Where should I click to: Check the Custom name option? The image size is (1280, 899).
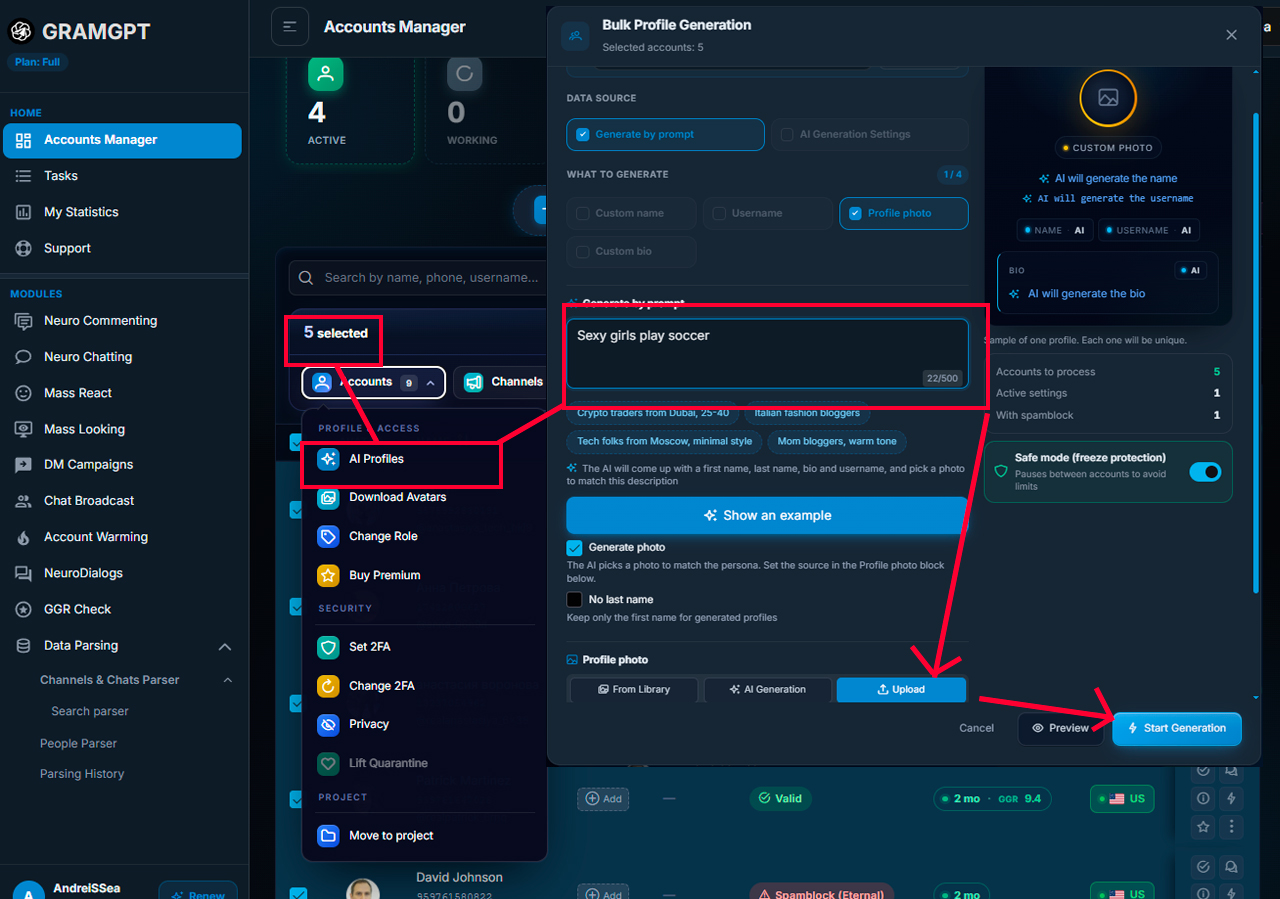click(583, 213)
